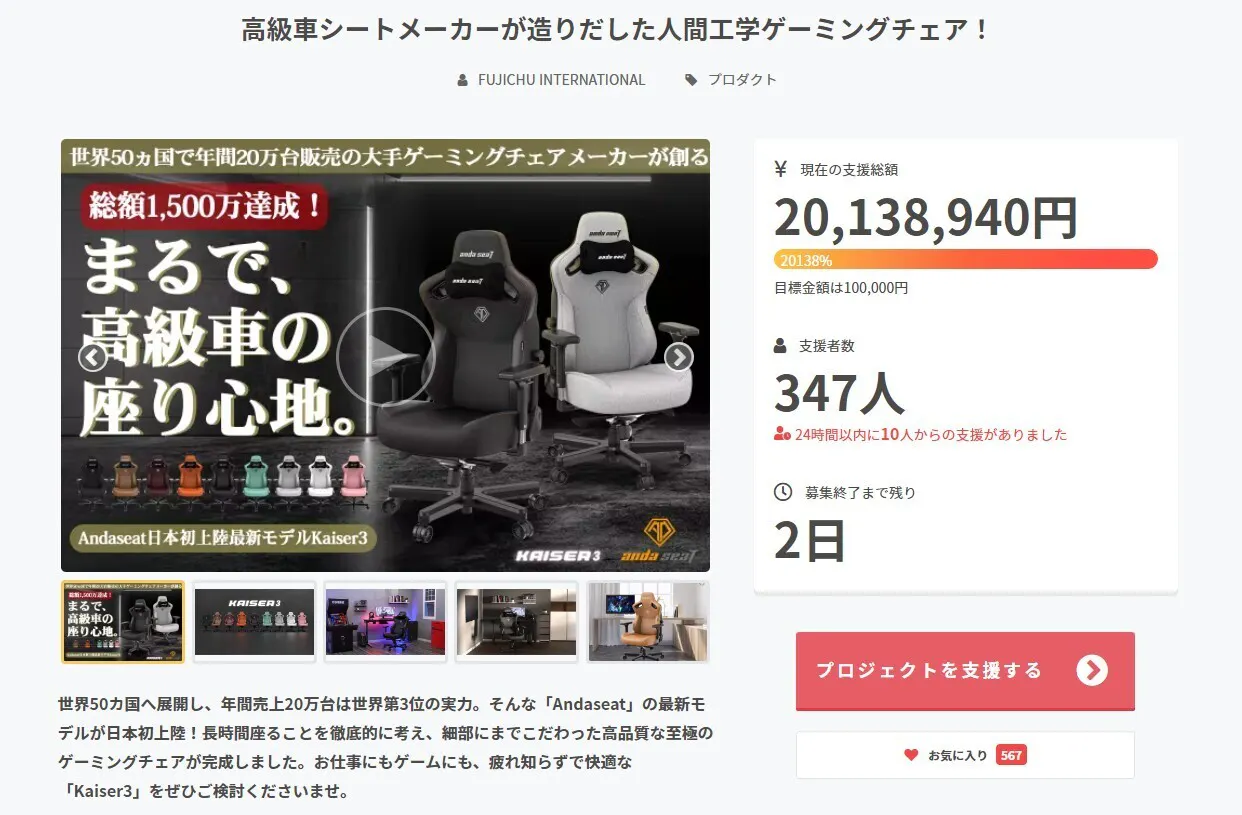
Task: Play the Kaiser3 promotional video
Action: point(385,356)
